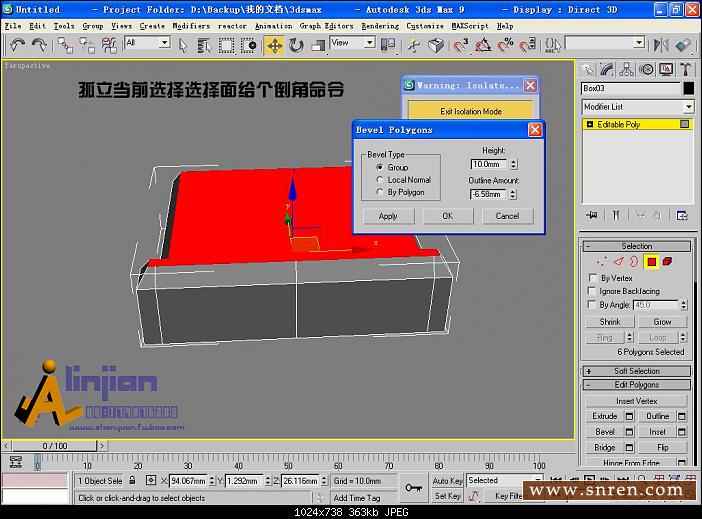Enable the By Angle checkbox
The image size is (702, 519).
coord(592,305)
